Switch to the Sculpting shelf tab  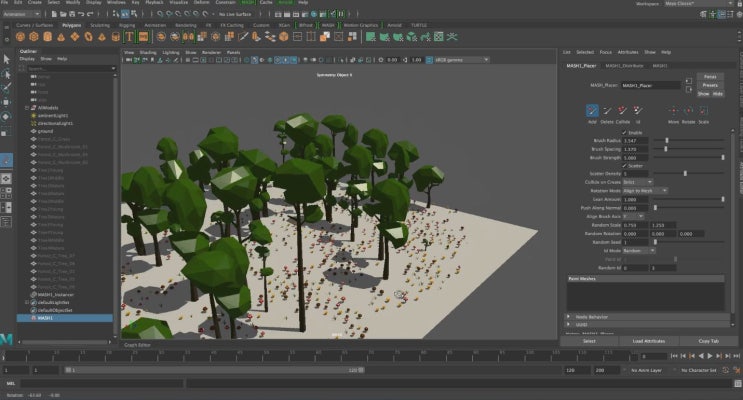[99, 25]
